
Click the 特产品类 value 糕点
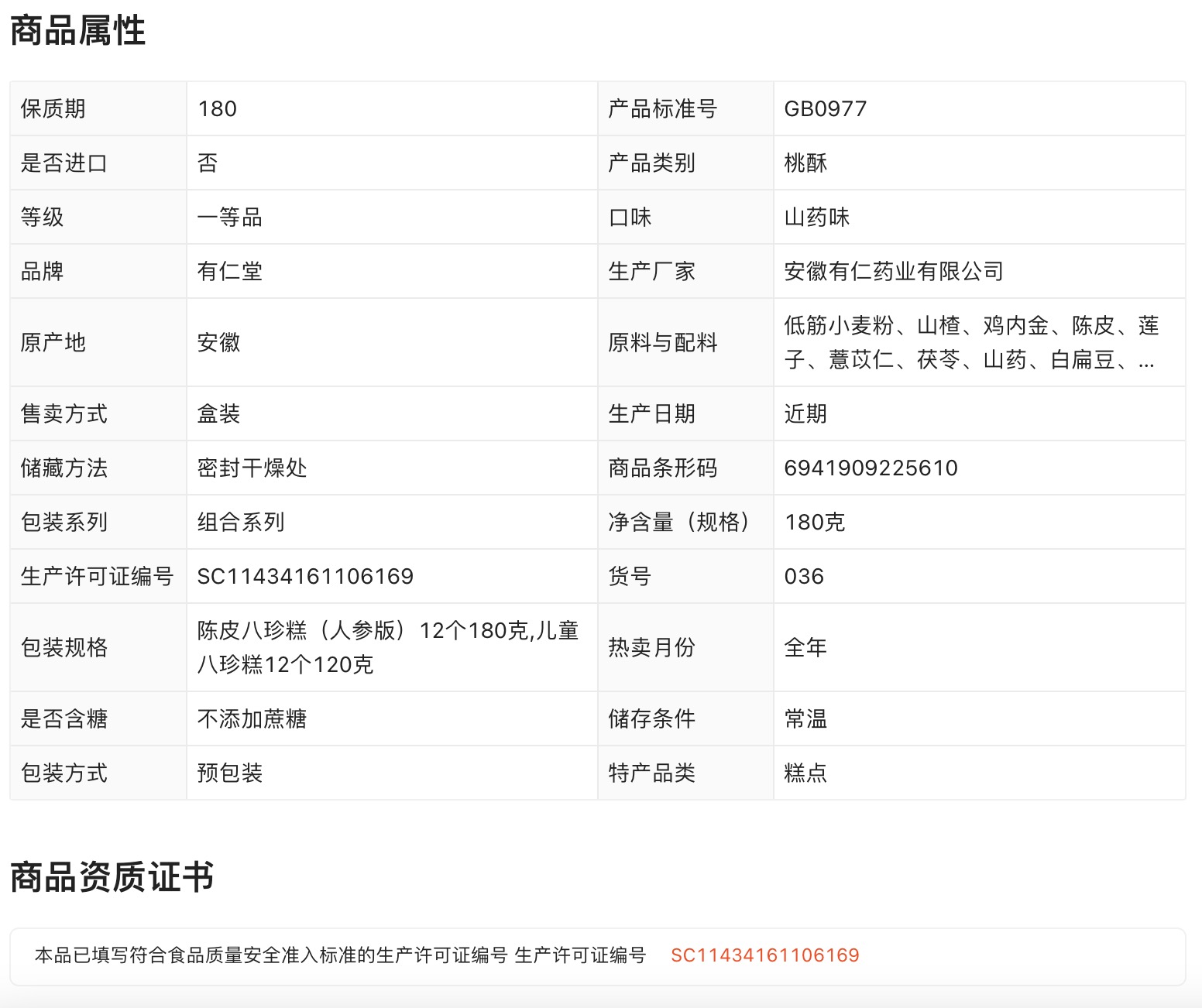point(805,773)
